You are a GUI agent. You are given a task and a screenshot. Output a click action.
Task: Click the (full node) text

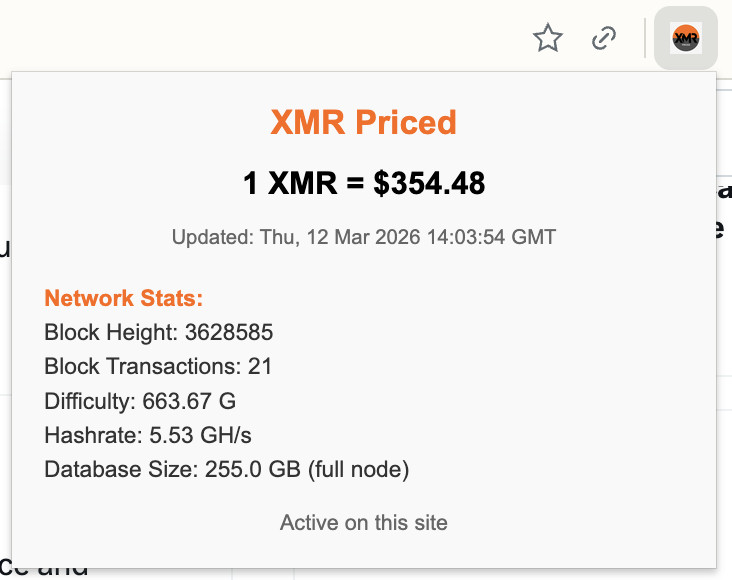pyautogui.click(x=348, y=469)
